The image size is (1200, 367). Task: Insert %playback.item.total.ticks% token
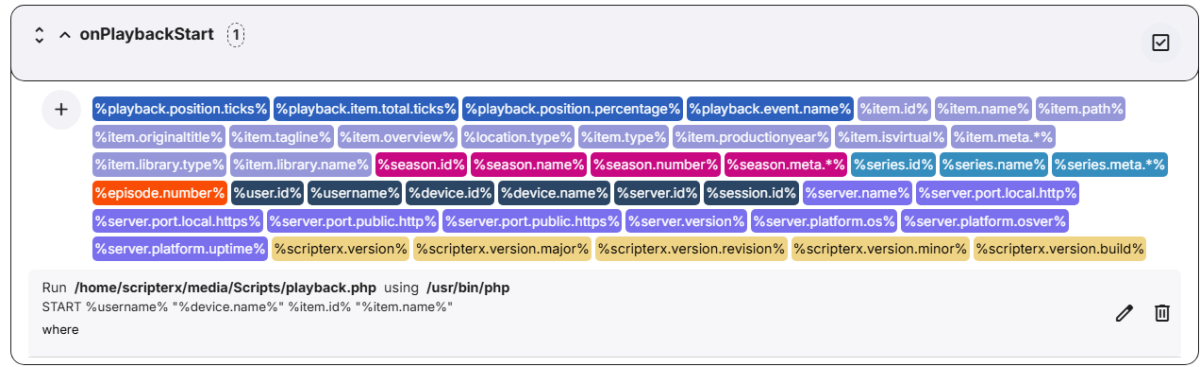tap(366, 108)
